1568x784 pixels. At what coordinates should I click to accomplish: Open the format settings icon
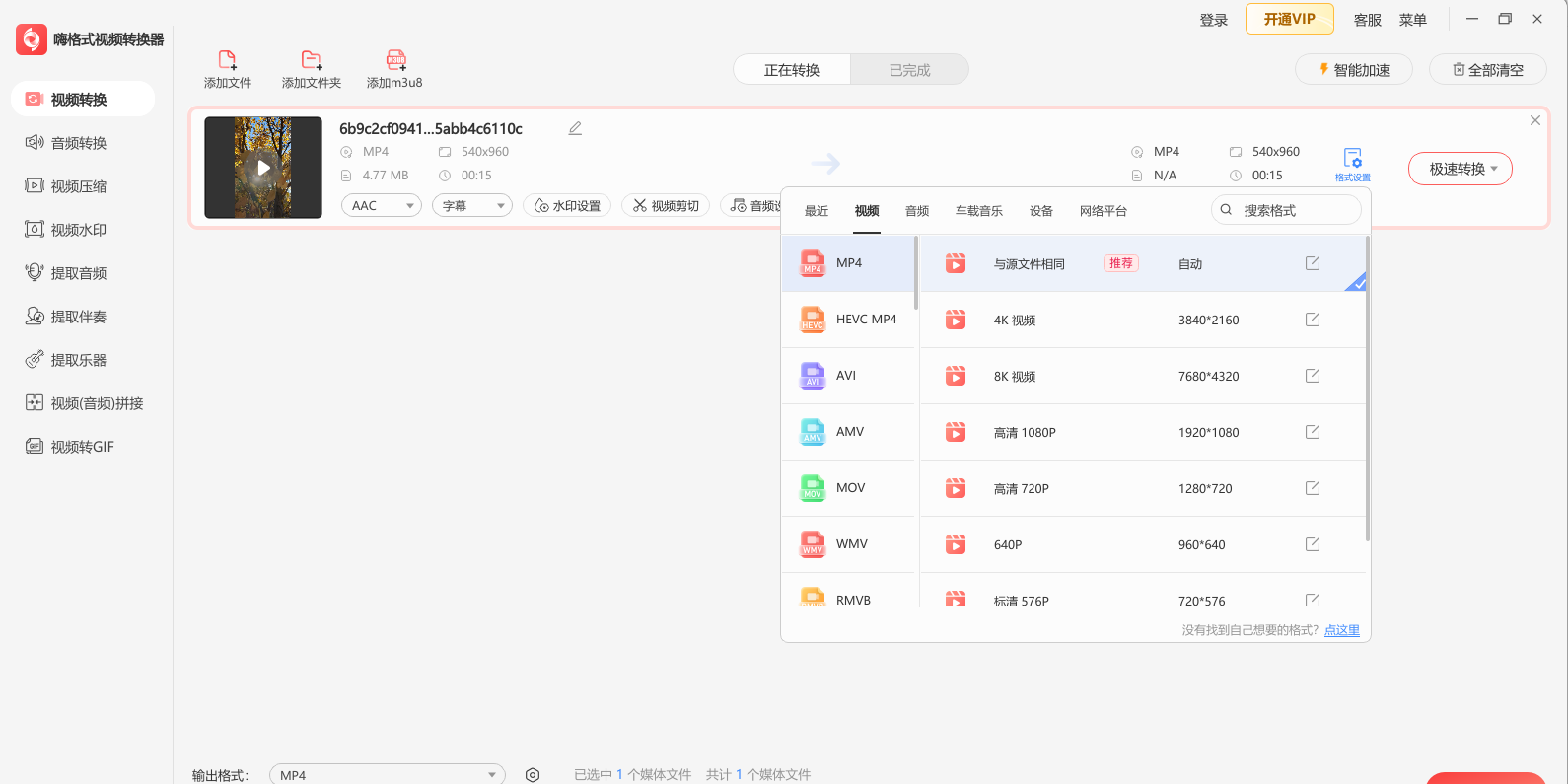1352,159
